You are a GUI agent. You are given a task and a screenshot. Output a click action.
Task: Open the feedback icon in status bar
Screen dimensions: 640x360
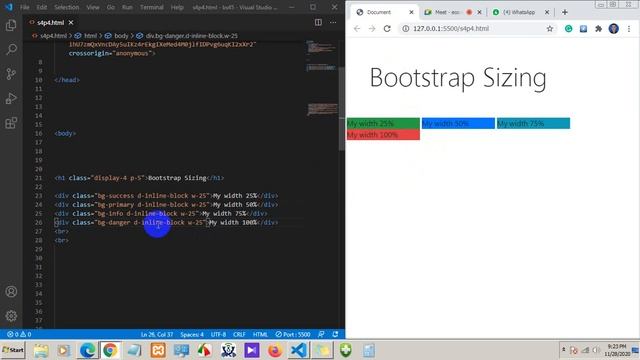point(321,334)
